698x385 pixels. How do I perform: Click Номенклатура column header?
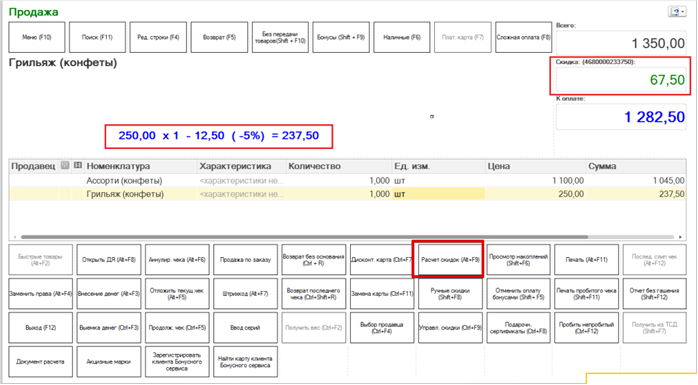141,166
